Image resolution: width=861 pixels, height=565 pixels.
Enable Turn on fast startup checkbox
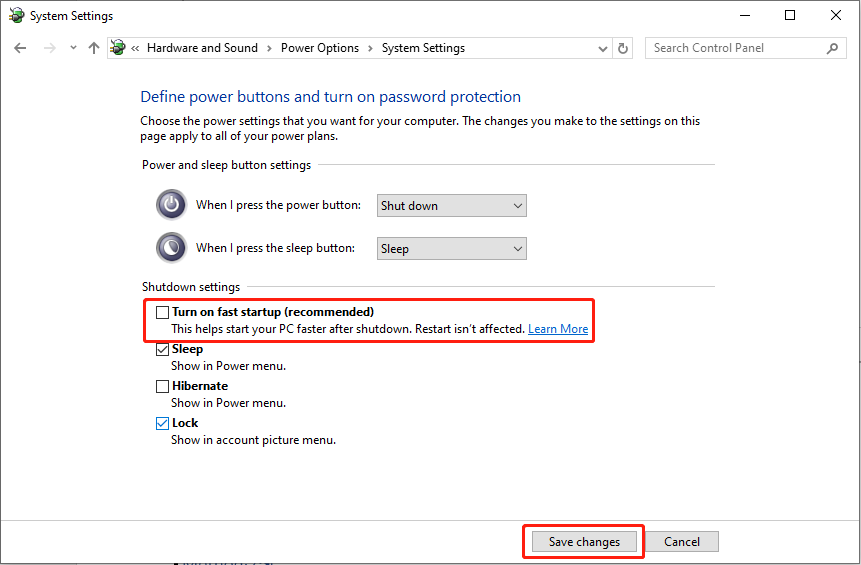tap(162, 312)
